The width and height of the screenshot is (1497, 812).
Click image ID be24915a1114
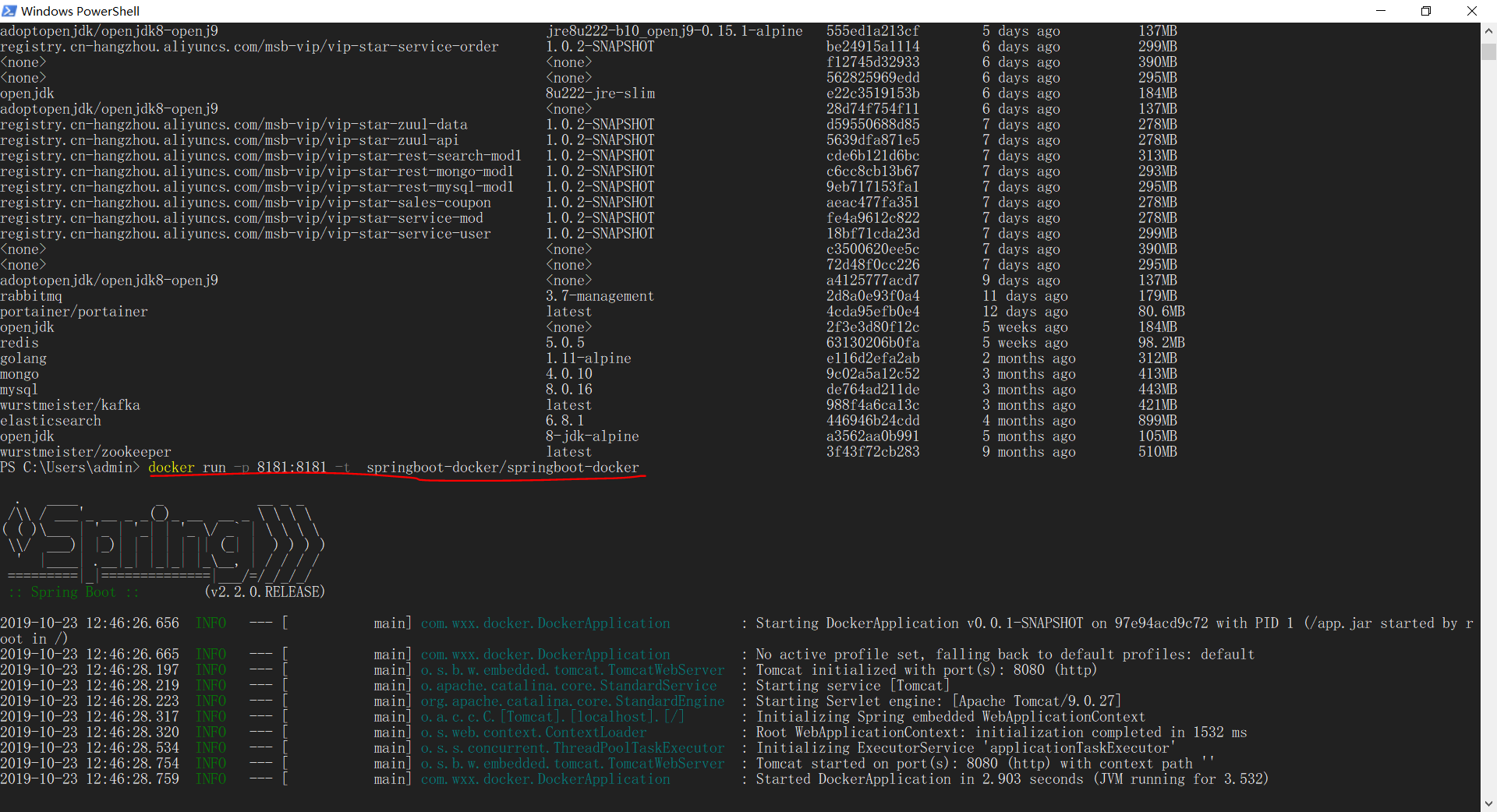point(873,47)
